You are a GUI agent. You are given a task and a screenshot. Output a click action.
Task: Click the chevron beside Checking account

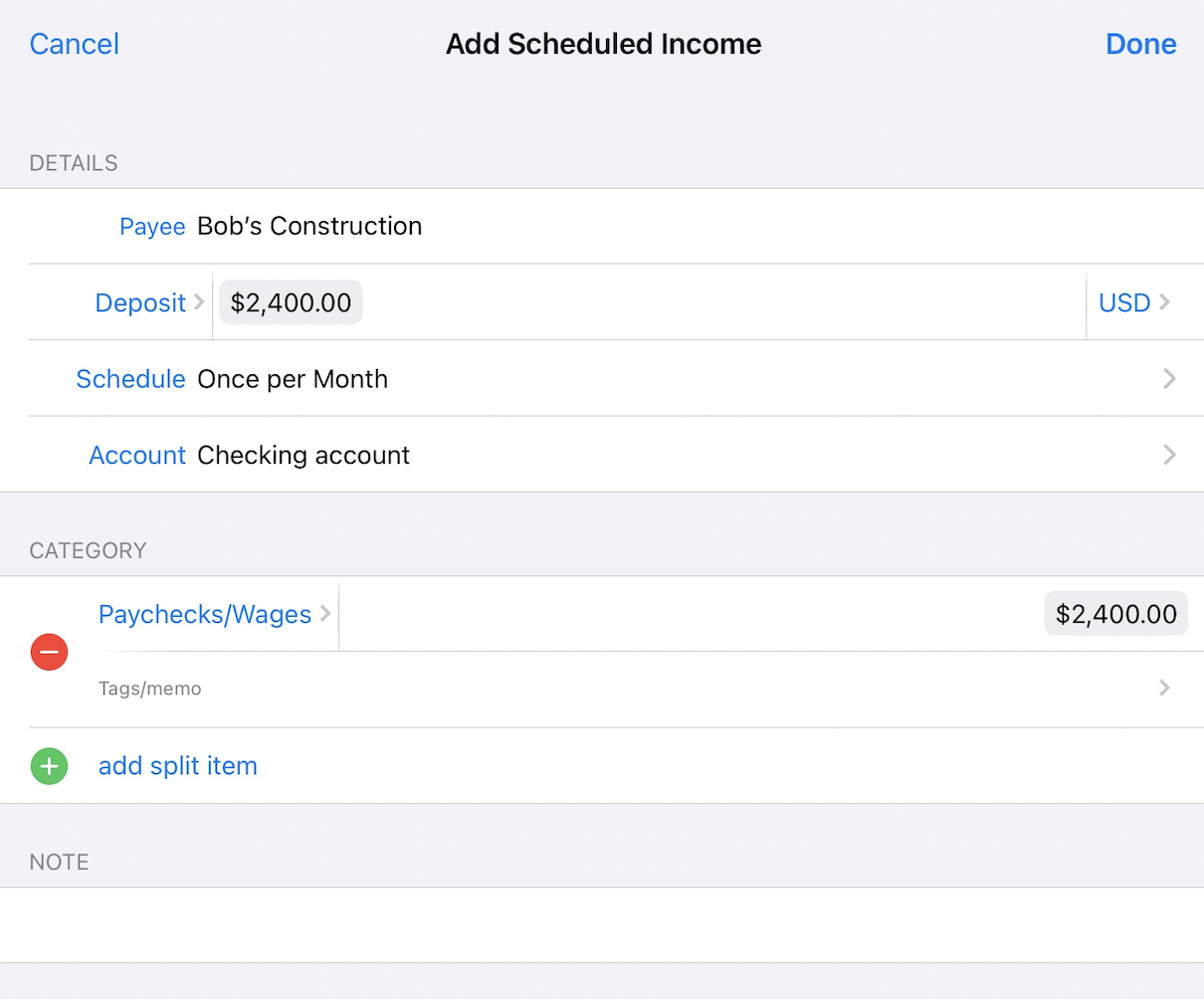1169,456
